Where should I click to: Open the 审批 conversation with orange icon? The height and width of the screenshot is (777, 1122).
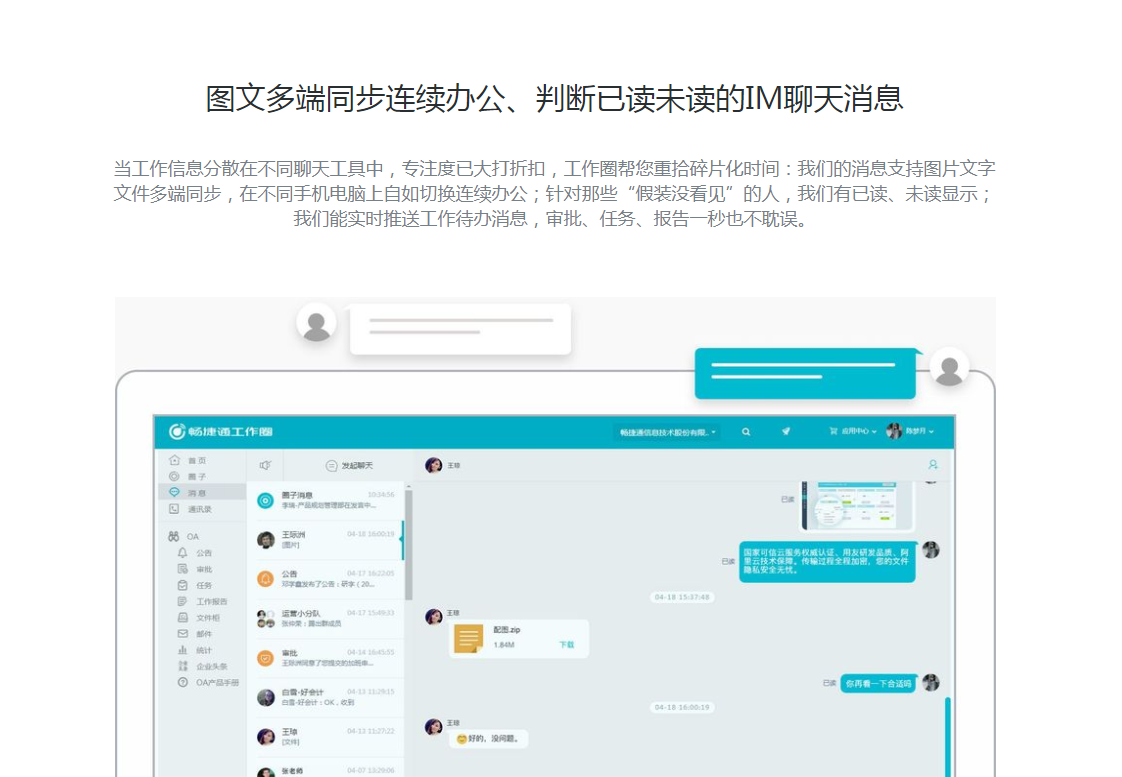(326, 658)
